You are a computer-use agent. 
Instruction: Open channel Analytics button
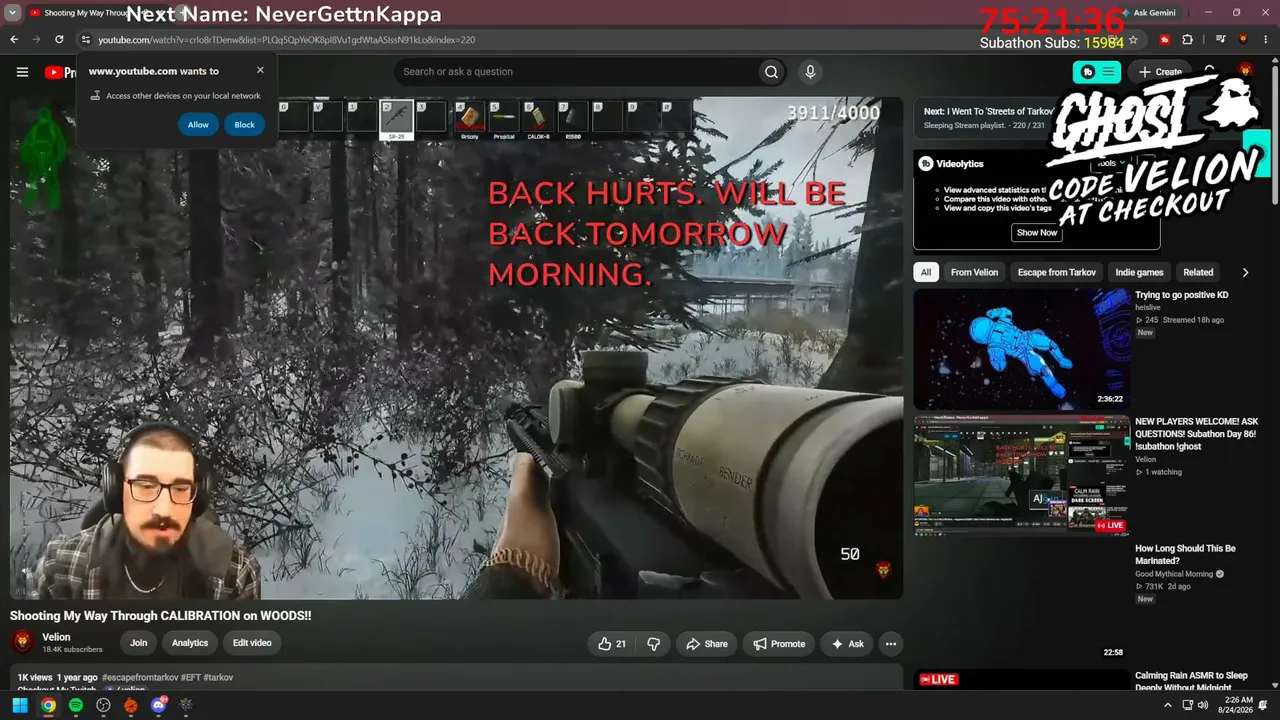click(x=190, y=643)
